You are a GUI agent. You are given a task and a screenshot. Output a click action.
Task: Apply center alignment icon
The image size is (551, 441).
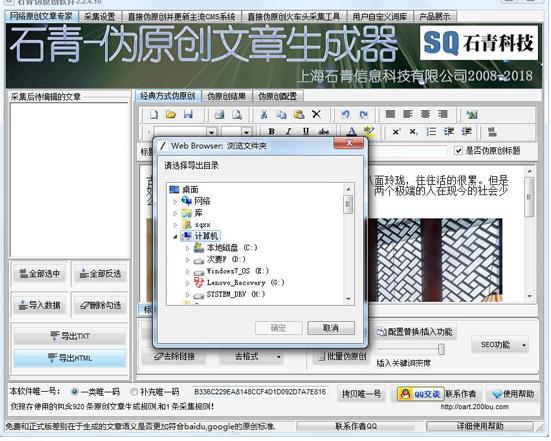[x=425, y=114]
